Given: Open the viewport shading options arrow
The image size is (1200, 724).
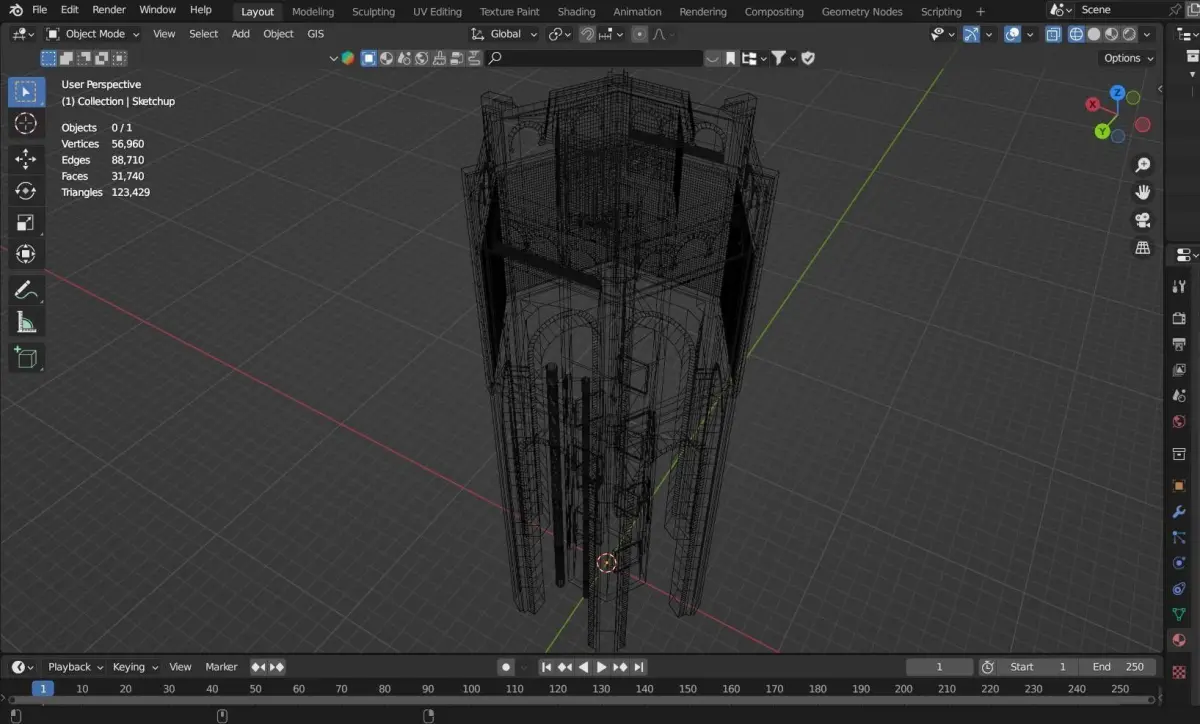Looking at the screenshot, I should click(1146, 34).
